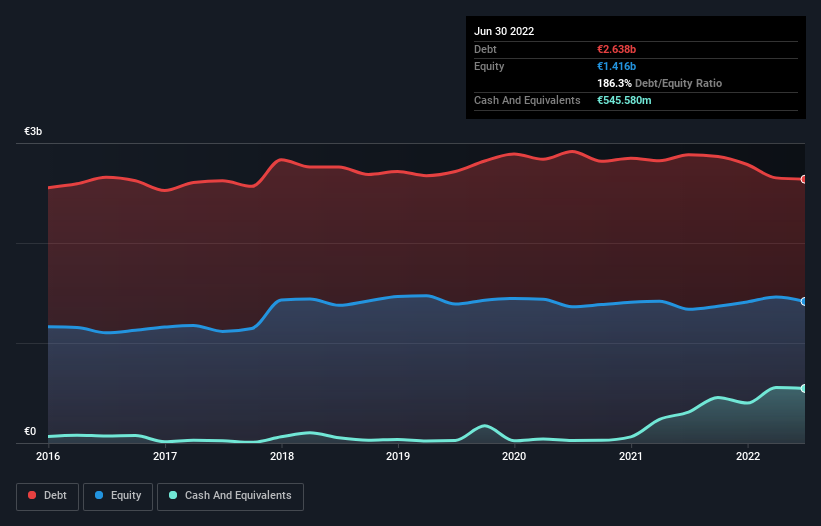
Task: Click the €1.416b equity value
Action: (x=617, y=66)
